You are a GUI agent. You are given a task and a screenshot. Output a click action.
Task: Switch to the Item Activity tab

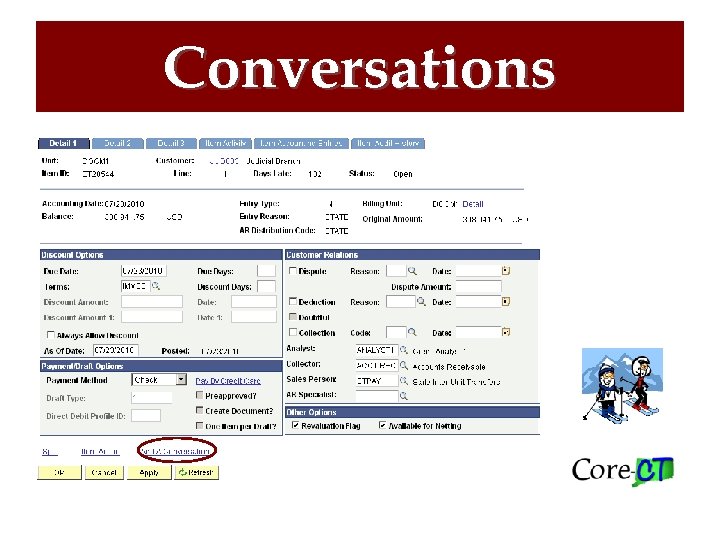click(225, 143)
